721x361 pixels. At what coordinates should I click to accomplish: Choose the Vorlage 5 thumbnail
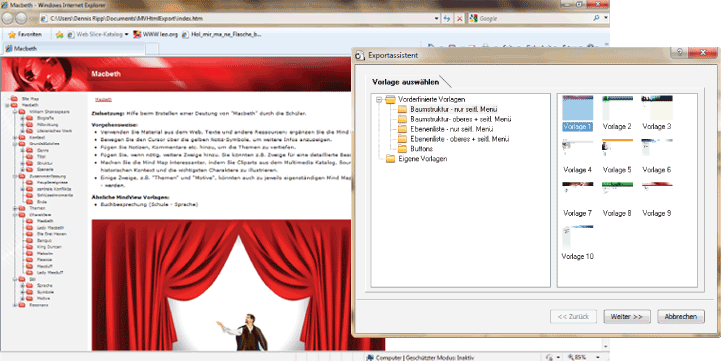[617, 156]
